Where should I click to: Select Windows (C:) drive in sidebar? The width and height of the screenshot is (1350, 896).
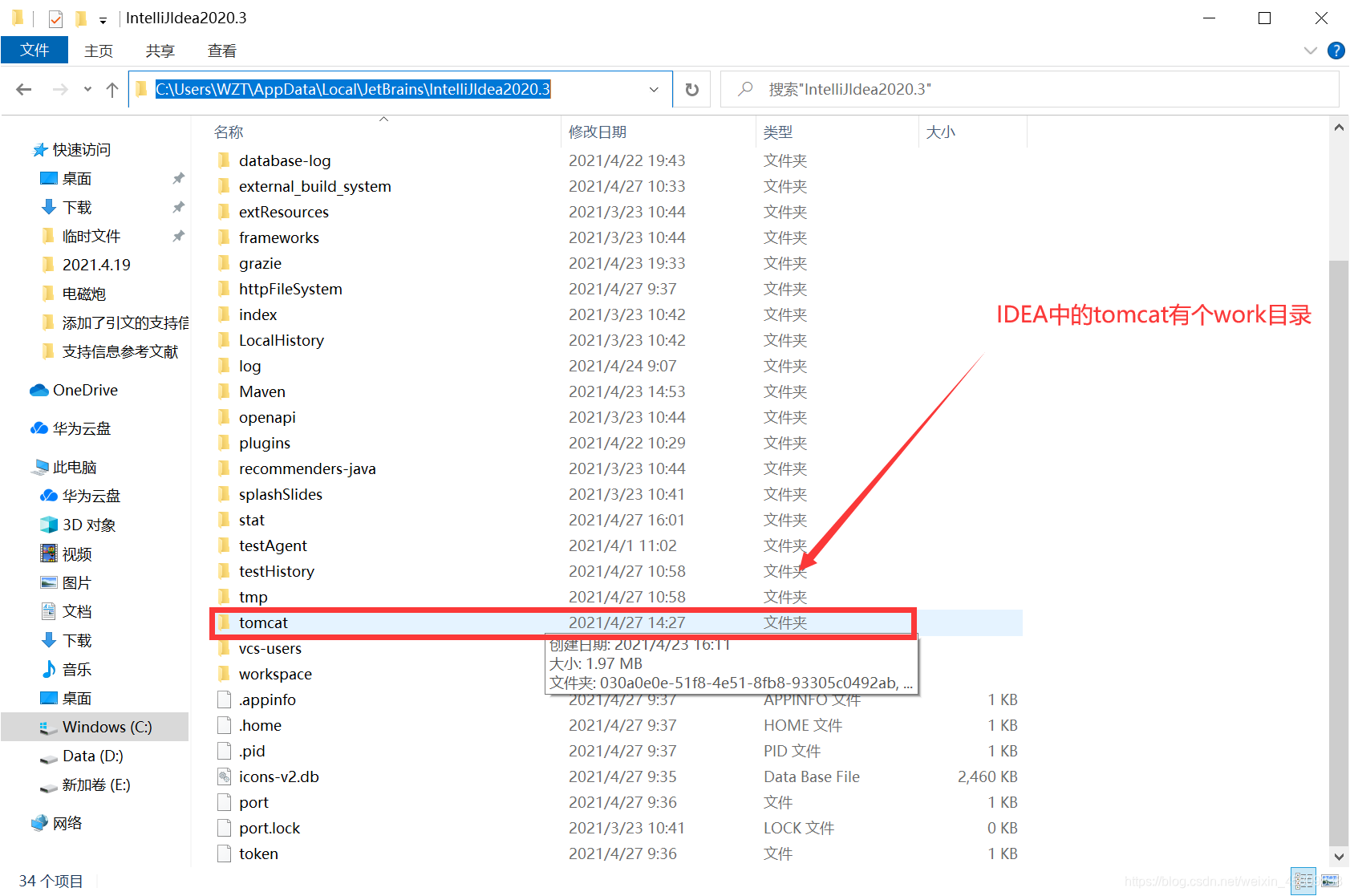(x=107, y=728)
